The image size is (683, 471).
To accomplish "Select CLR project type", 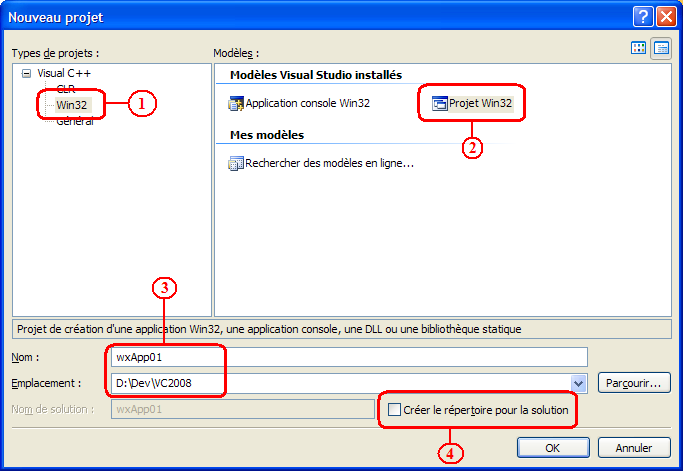I will pyautogui.click(x=66, y=89).
